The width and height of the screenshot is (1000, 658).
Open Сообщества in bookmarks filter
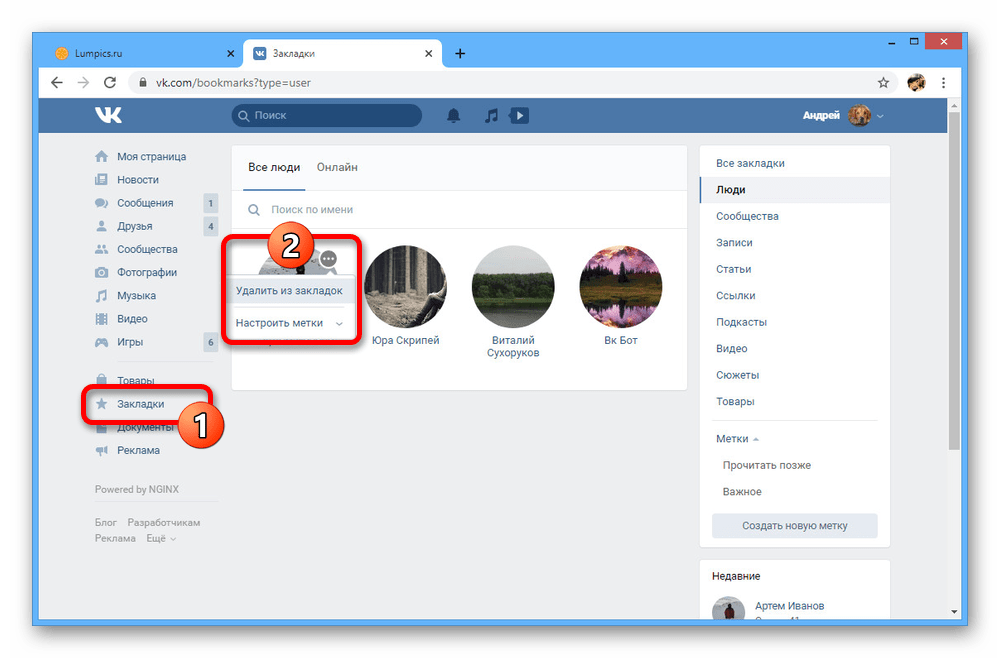tap(747, 216)
